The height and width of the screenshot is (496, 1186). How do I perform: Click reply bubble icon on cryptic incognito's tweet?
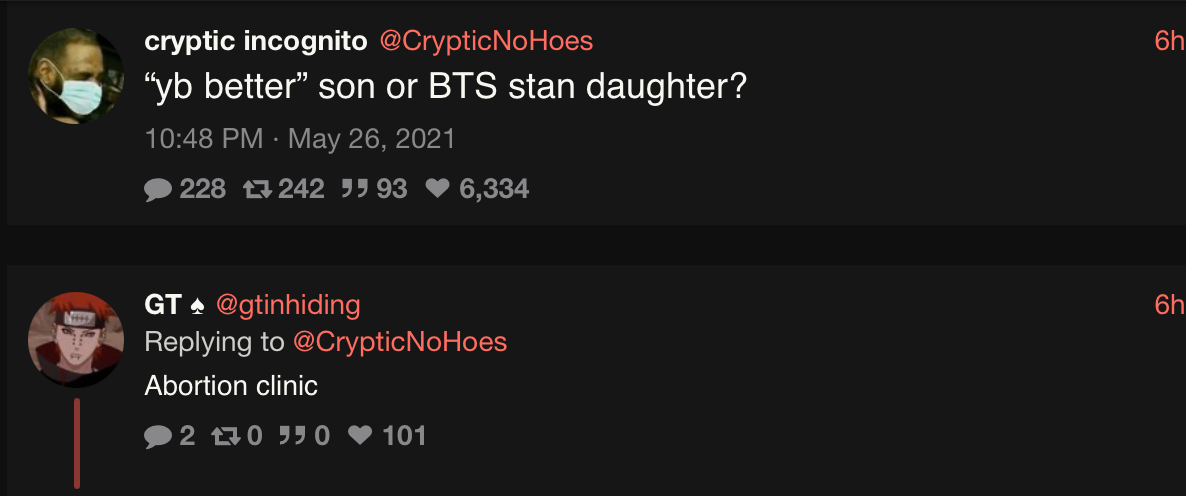pyautogui.click(x=157, y=189)
